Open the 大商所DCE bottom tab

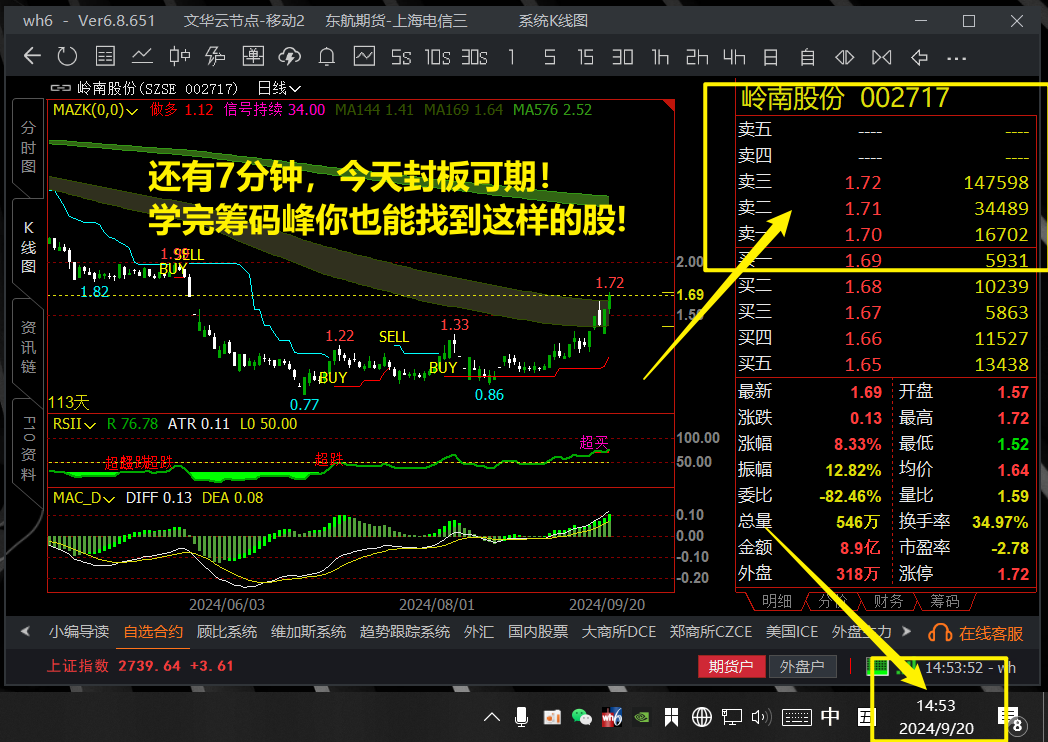coord(618,632)
